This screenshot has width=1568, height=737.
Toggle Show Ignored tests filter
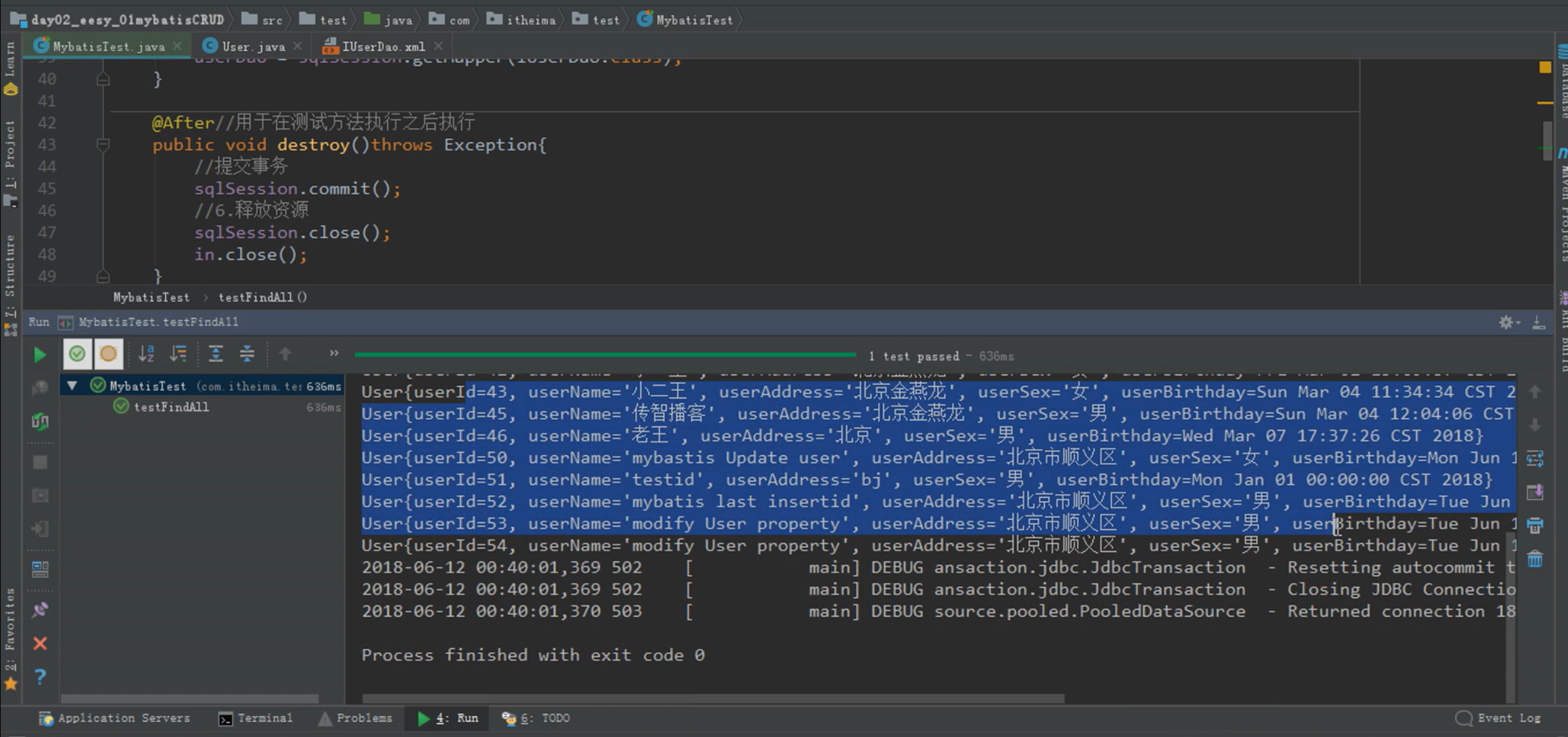[x=109, y=354]
